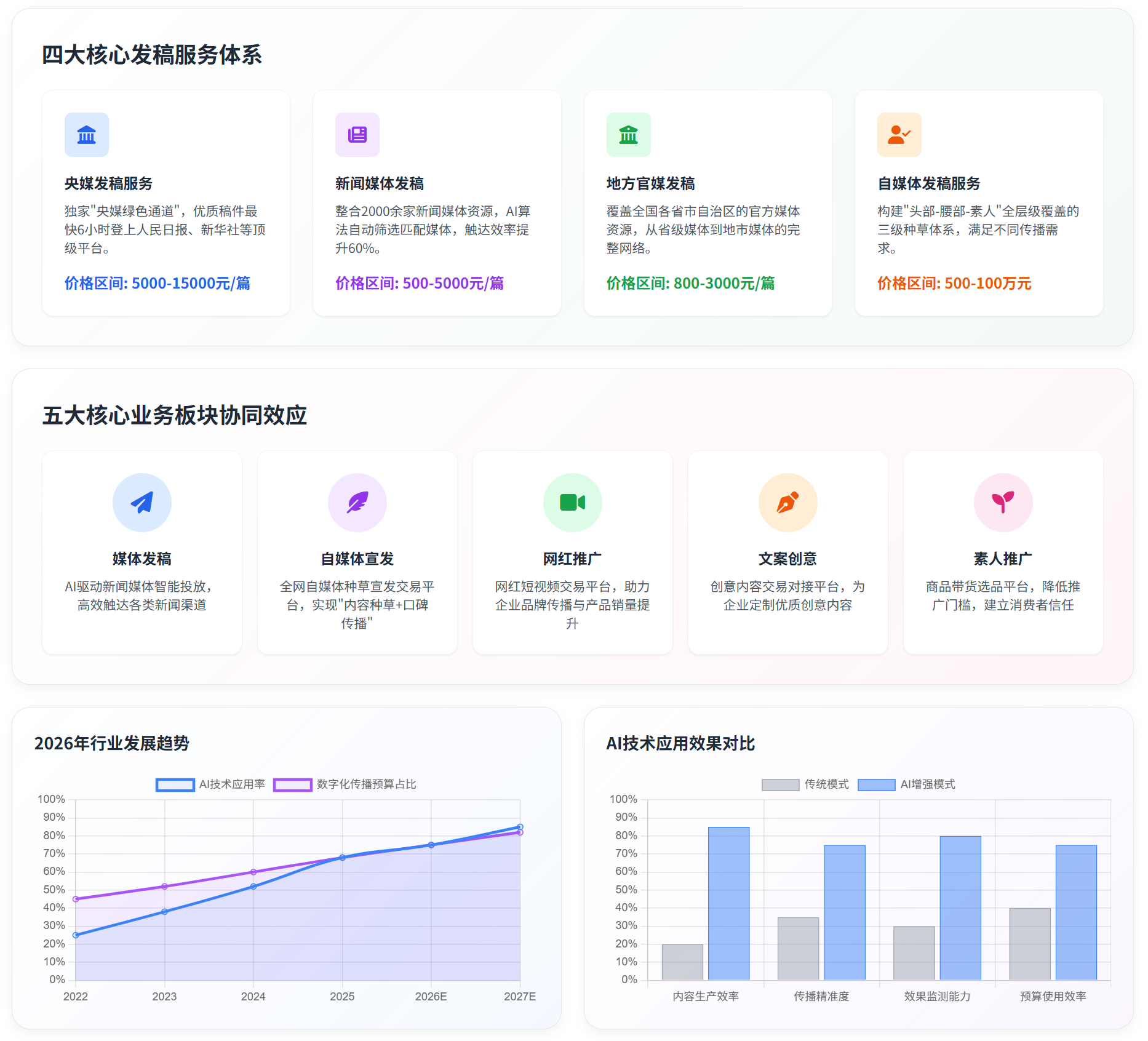
Task: Click the 网红推广 card title
Action: coord(572,559)
